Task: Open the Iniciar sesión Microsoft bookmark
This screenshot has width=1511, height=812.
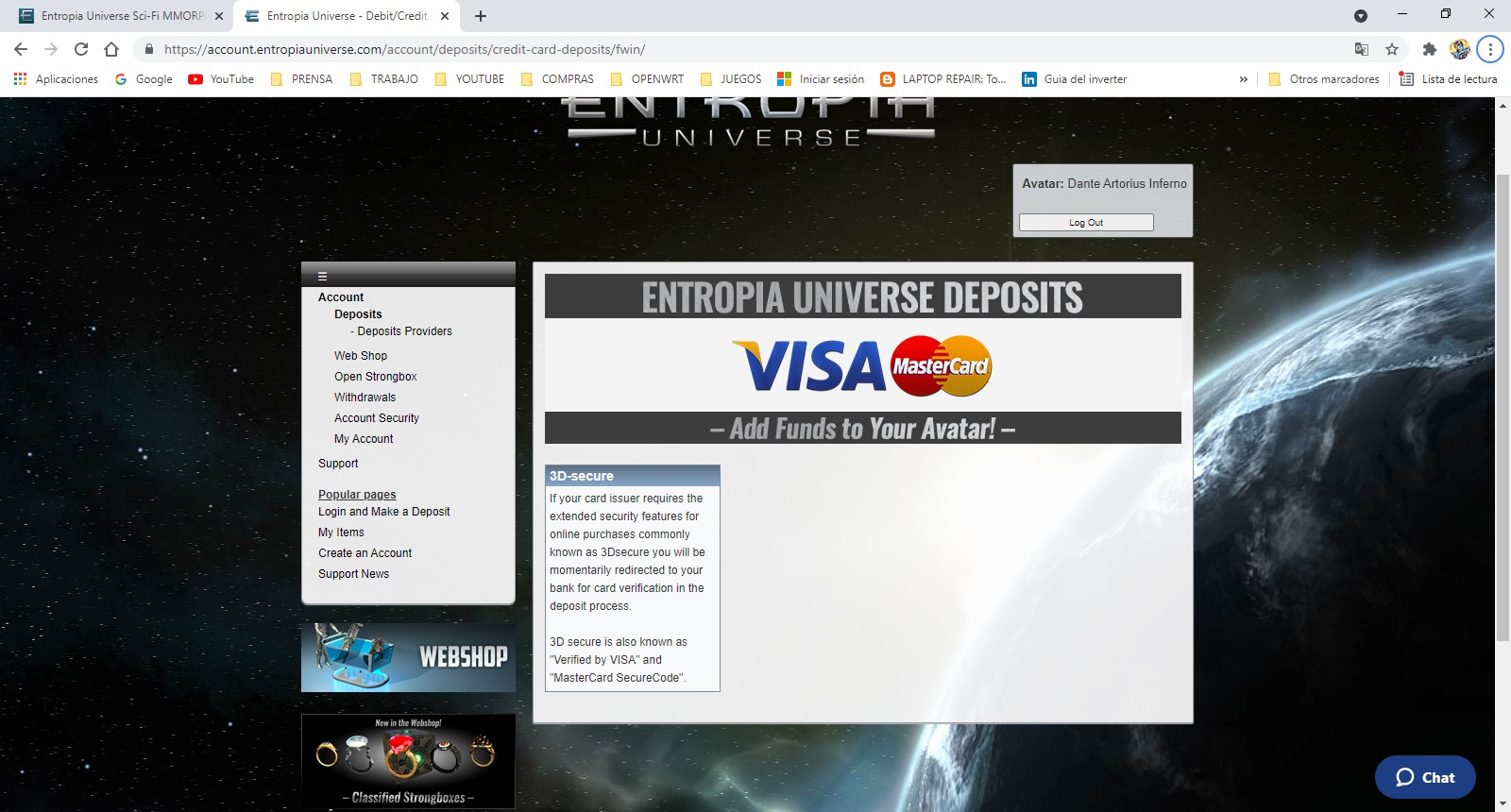Action: [821, 79]
